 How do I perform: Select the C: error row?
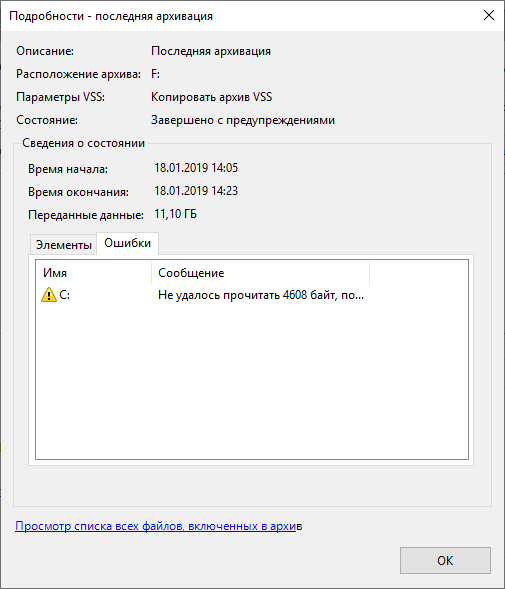point(203,295)
